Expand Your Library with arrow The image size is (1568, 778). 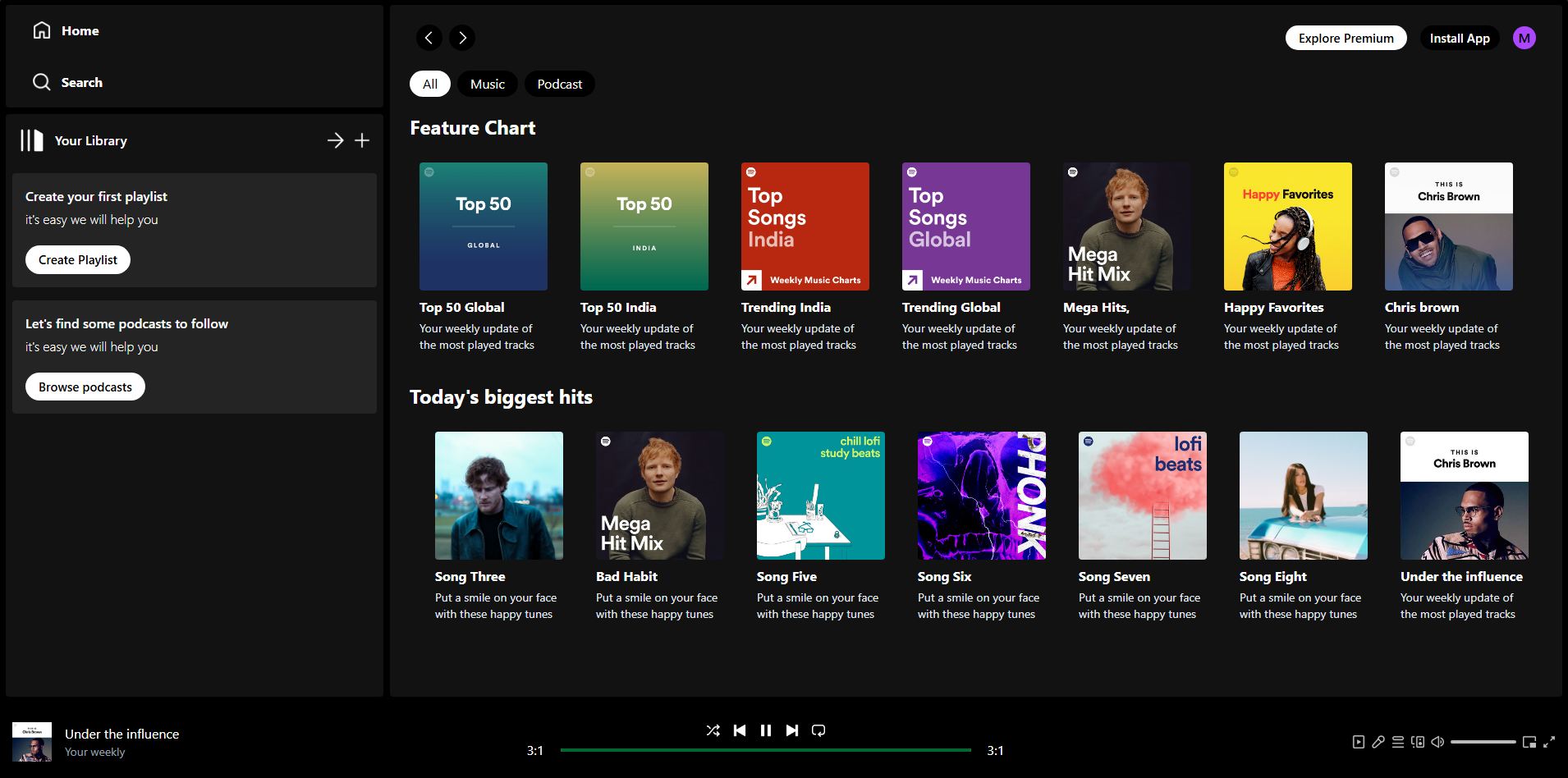[335, 140]
